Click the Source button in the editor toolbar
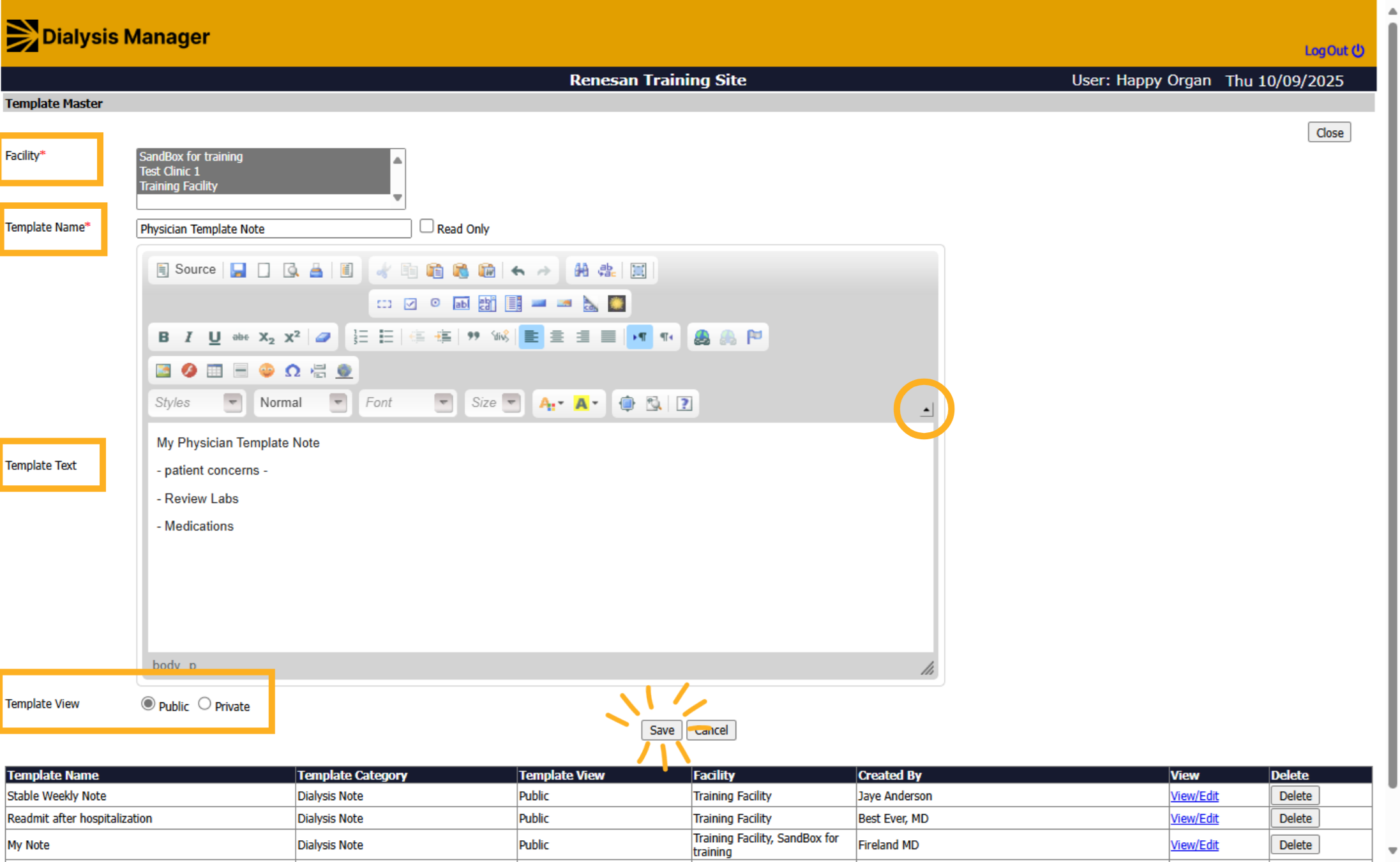 [x=186, y=270]
